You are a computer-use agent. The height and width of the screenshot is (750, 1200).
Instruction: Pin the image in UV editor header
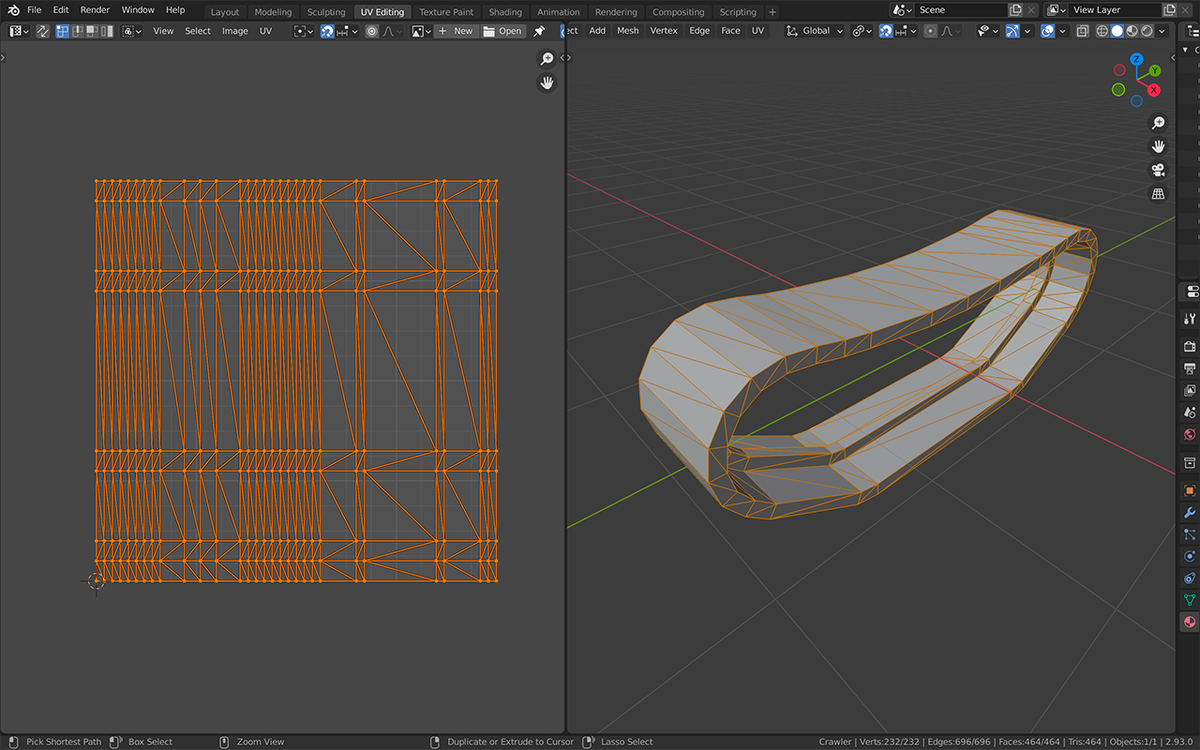539,31
